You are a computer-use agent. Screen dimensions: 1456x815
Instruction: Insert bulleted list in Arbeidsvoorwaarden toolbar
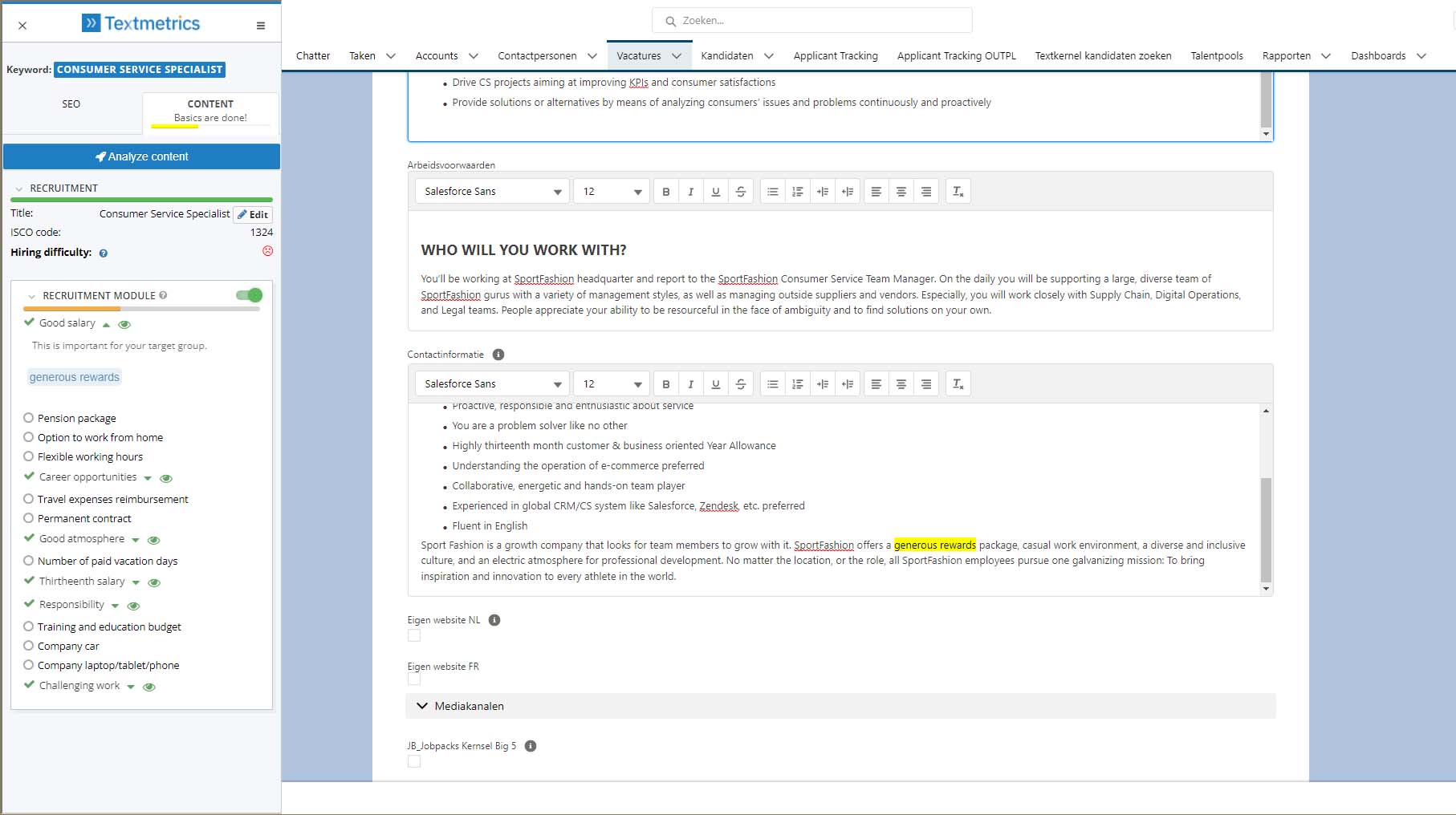[x=772, y=191]
